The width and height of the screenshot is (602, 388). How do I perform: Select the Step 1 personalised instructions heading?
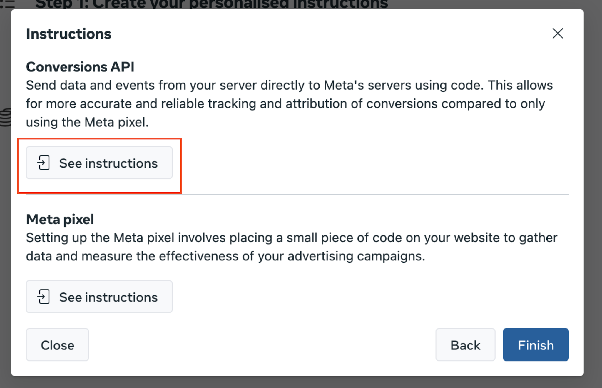(x=212, y=4)
